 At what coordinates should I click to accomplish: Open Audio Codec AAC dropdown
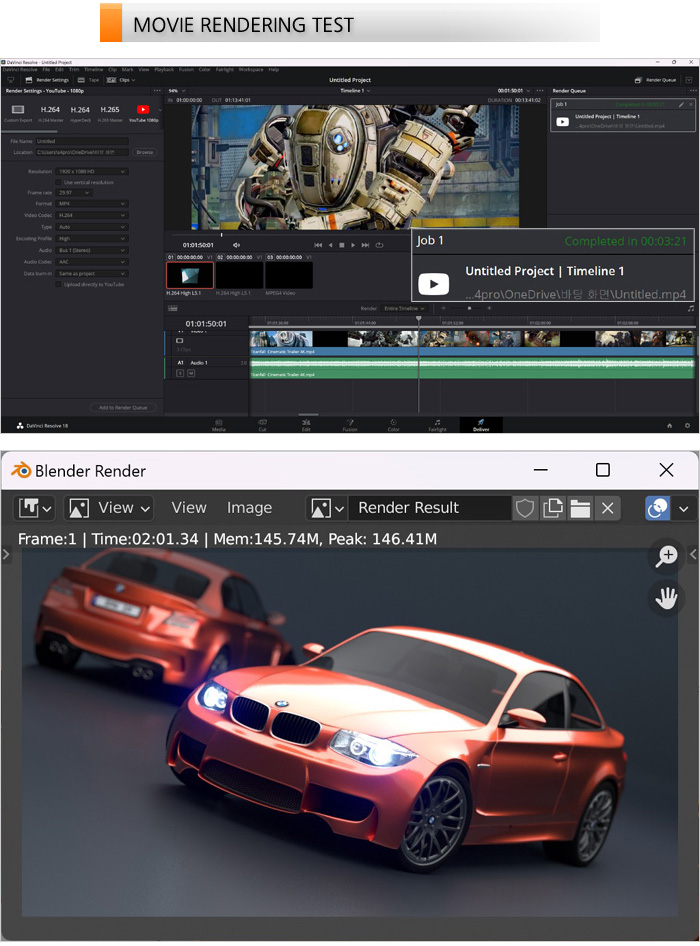click(x=92, y=262)
